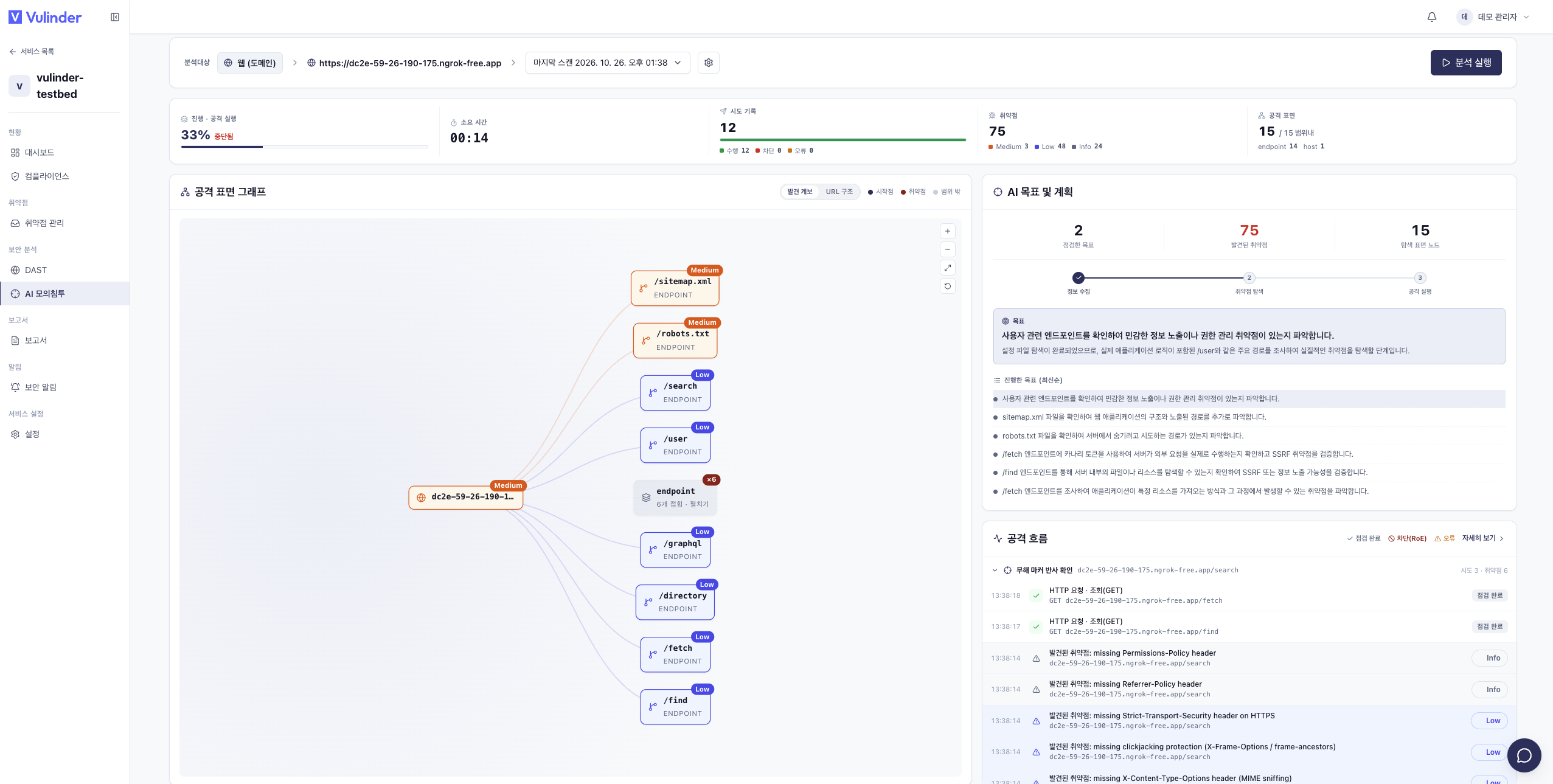Open the notifications bell
The width and height of the screenshot is (1553, 784).
(x=1431, y=17)
